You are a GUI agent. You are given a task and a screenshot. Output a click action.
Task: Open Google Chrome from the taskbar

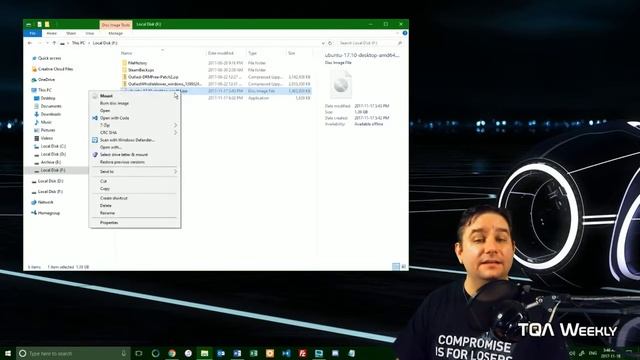pos(172,353)
